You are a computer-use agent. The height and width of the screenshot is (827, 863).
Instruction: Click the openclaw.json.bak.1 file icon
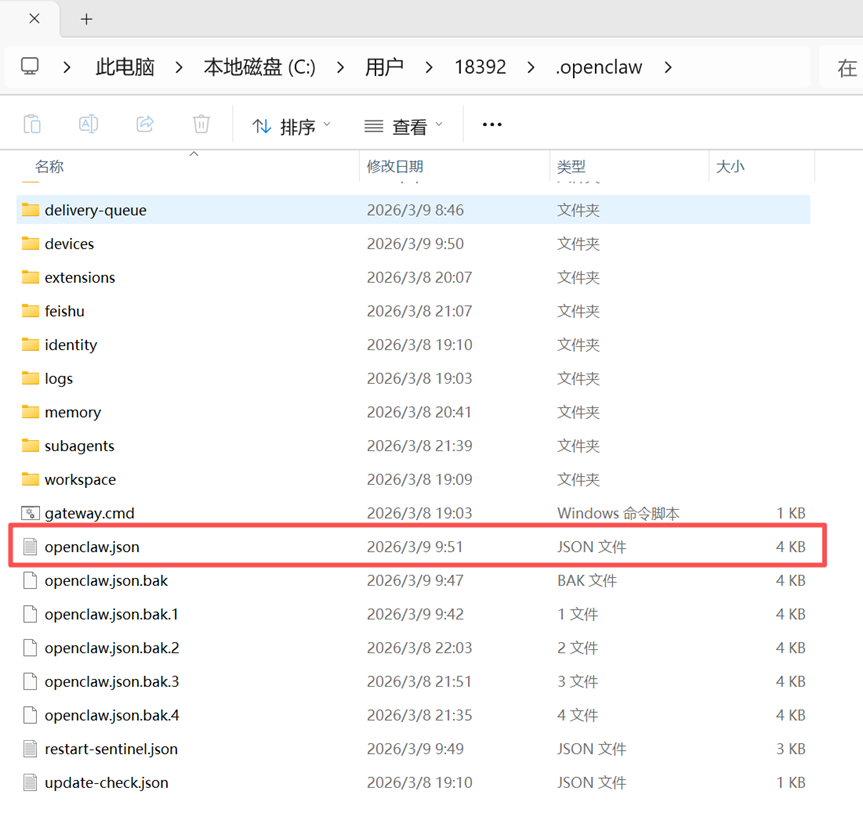[x=30, y=614]
